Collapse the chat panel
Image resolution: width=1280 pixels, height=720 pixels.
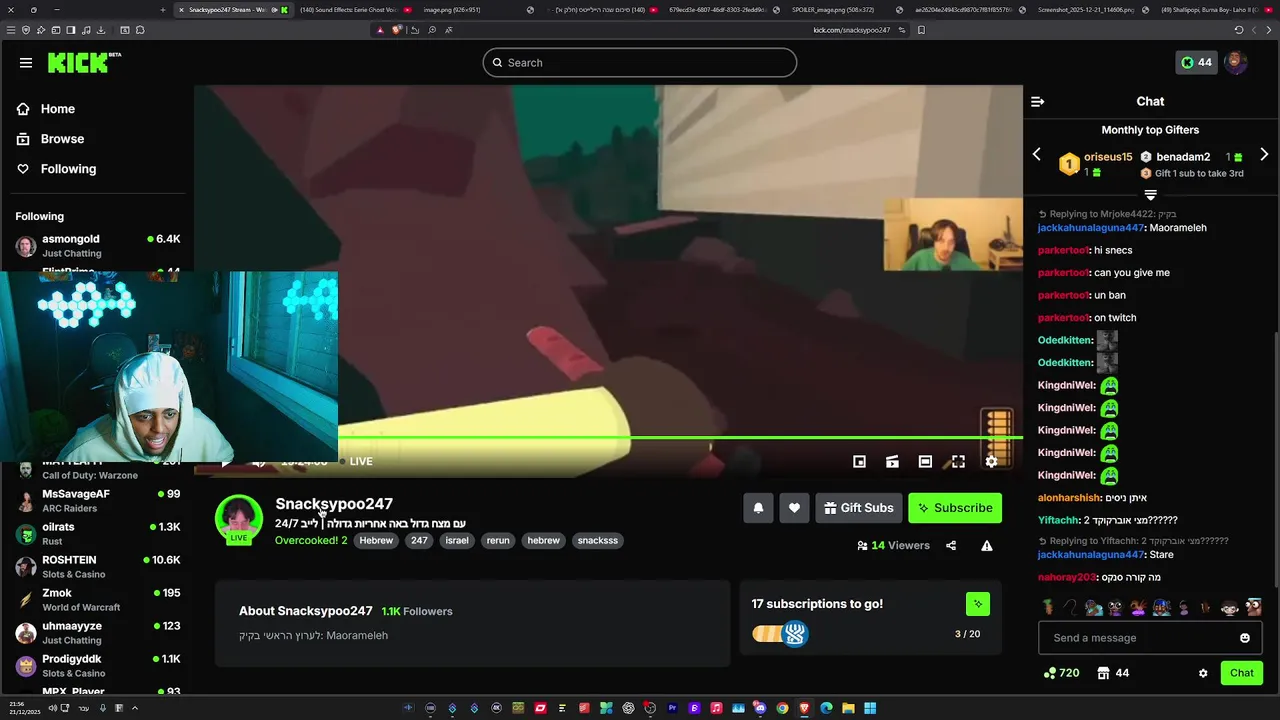click(1037, 102)
